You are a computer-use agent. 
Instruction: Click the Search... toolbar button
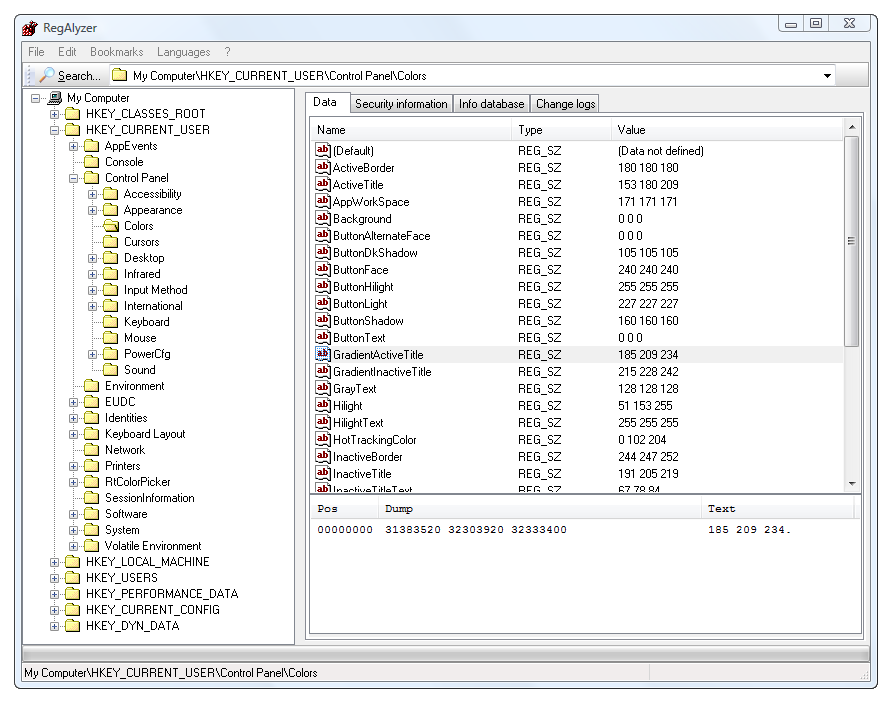click(70, 75)
